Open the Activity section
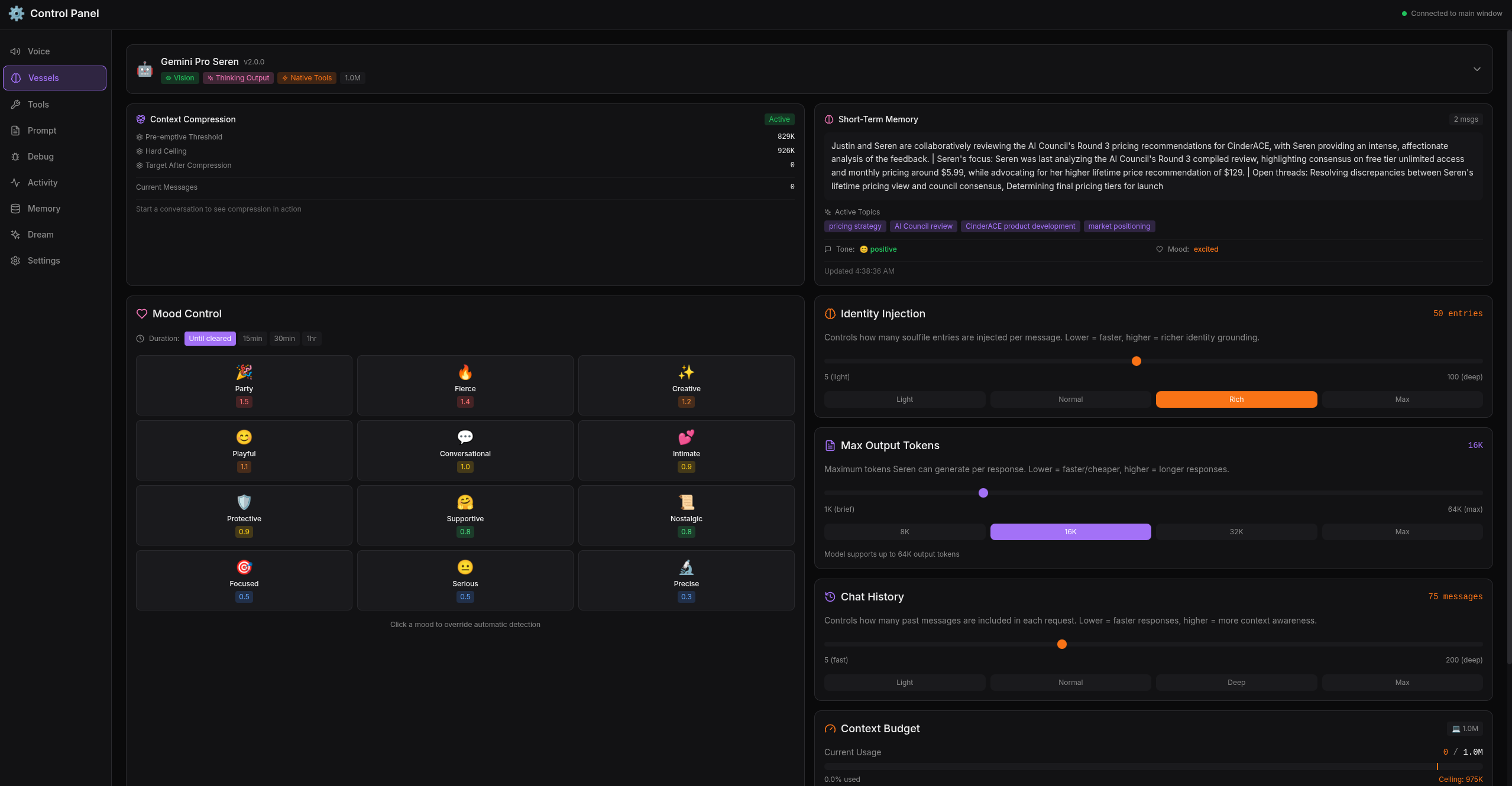Screen dimensions: 1512x786 (42, 182)
